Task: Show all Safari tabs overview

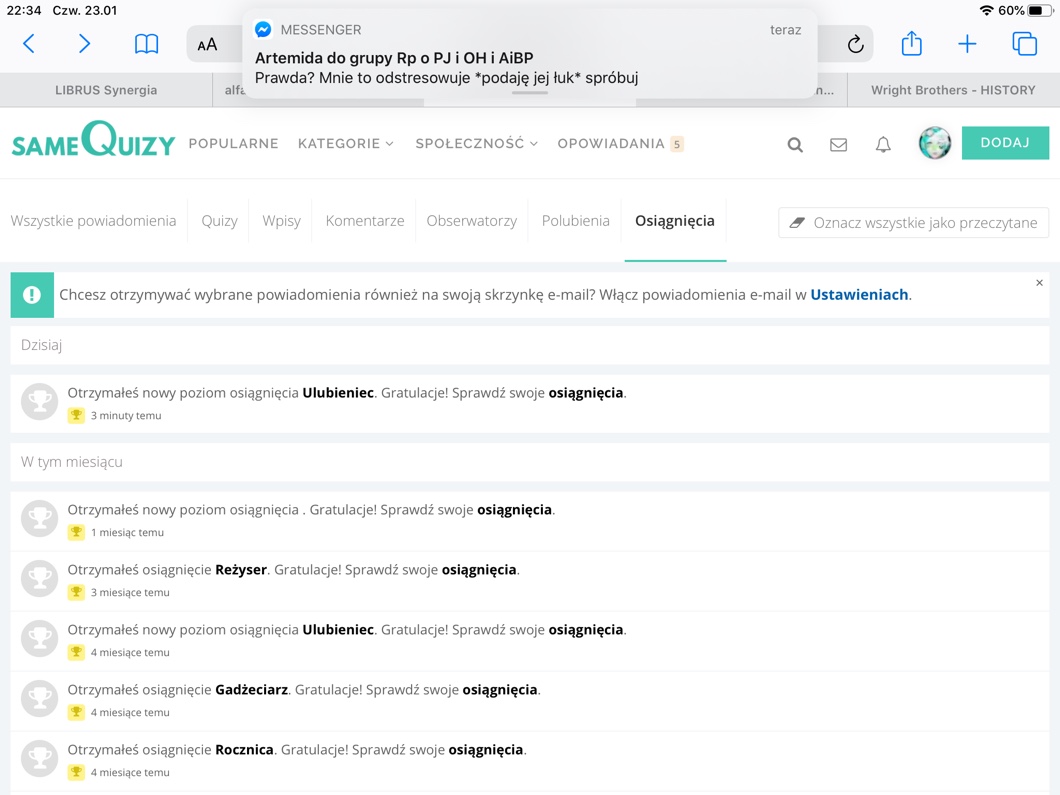Action: [1024, 43]
